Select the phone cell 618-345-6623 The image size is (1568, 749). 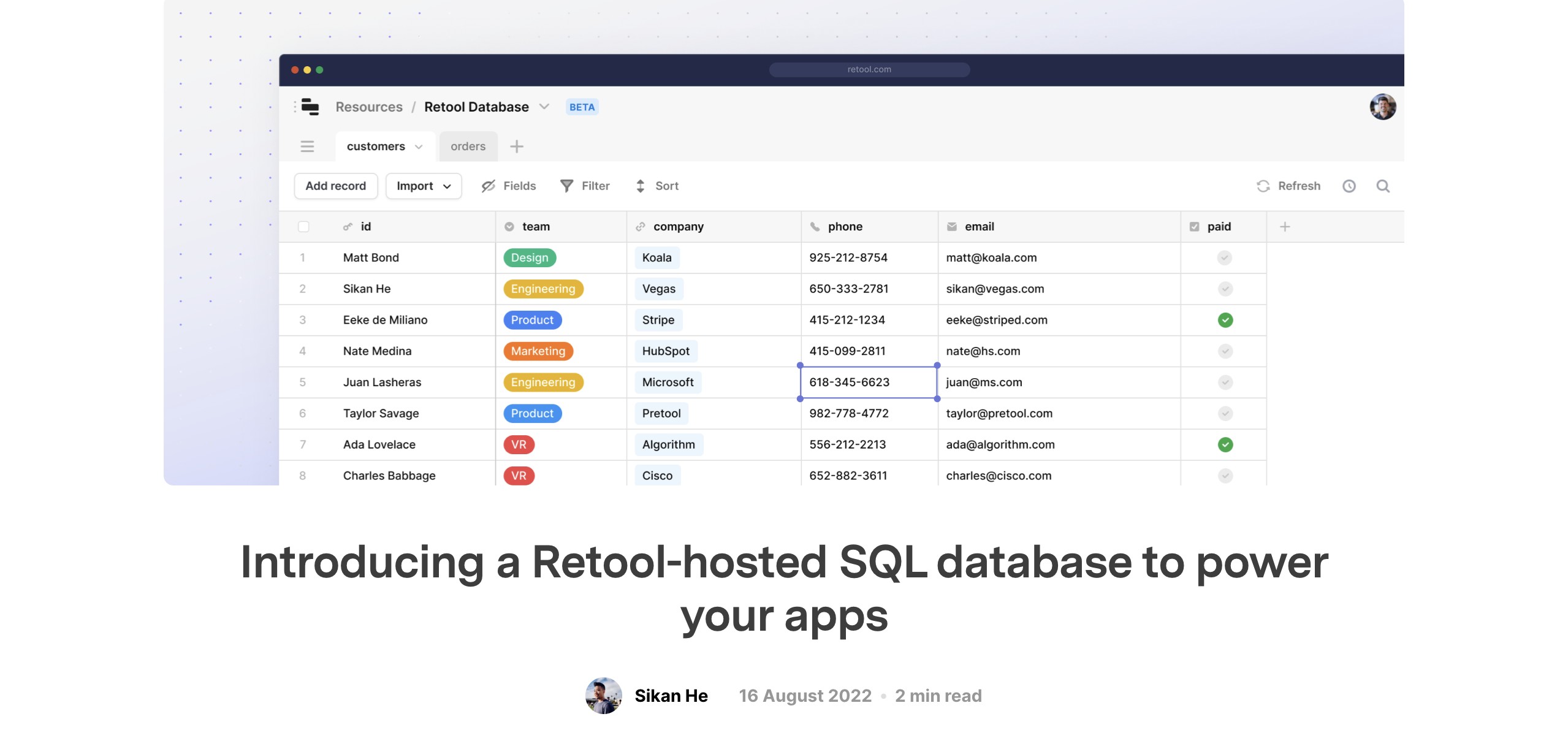click(869, 382)
